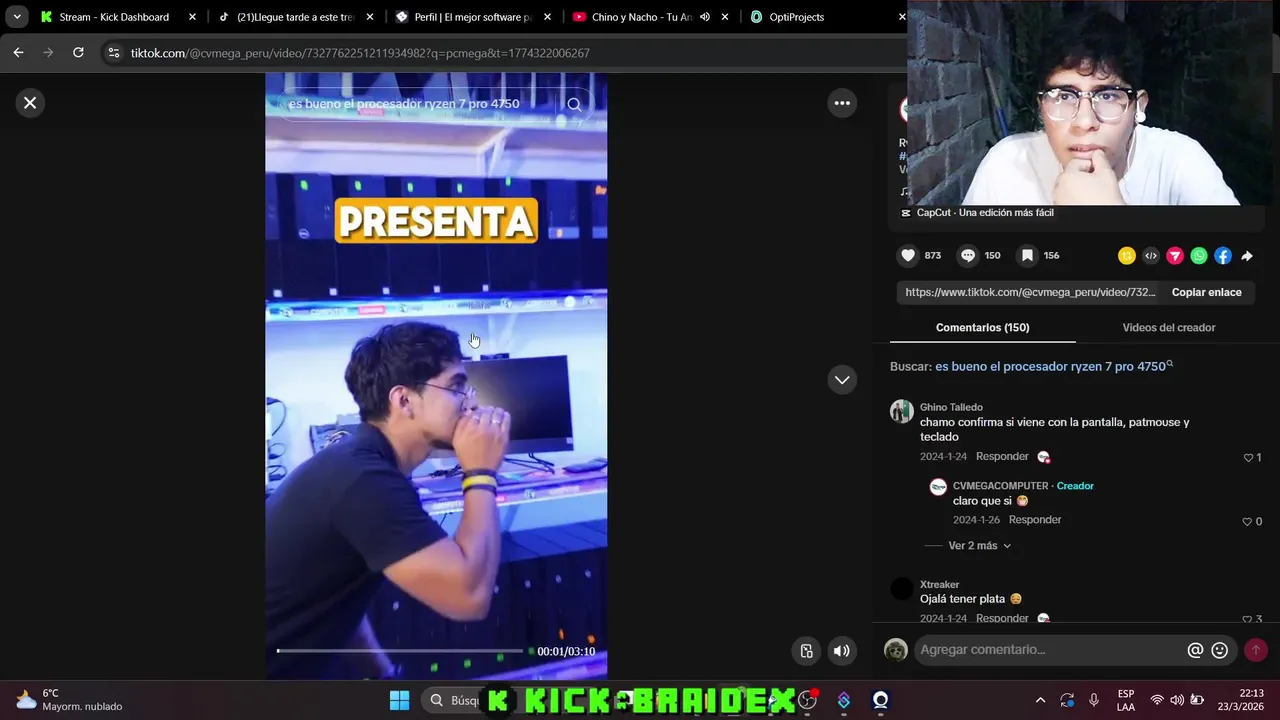Click the TikTok video URL text field
This screenshot has width=1280, height=720.
(x=1030, y=292)
